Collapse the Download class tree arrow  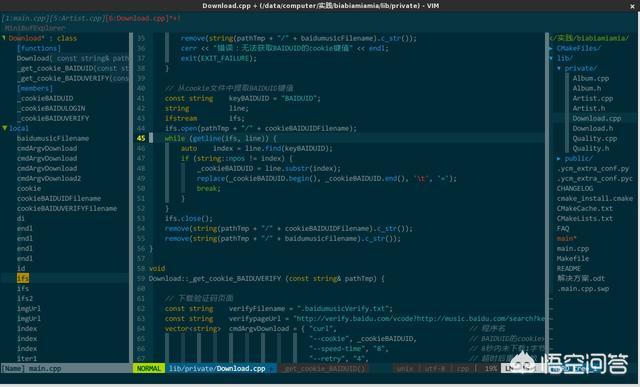coord(4,38)
